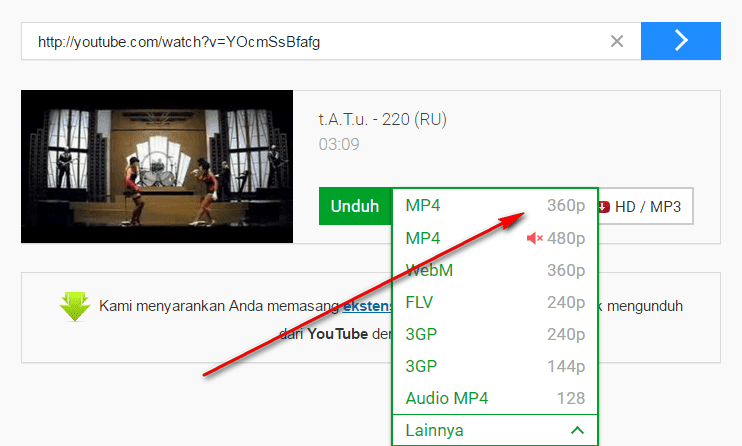Image resolution: width=742 pixels, height=446 pixels.
Task: Clear the URL field with the X icon
Action: click(617, 41)
